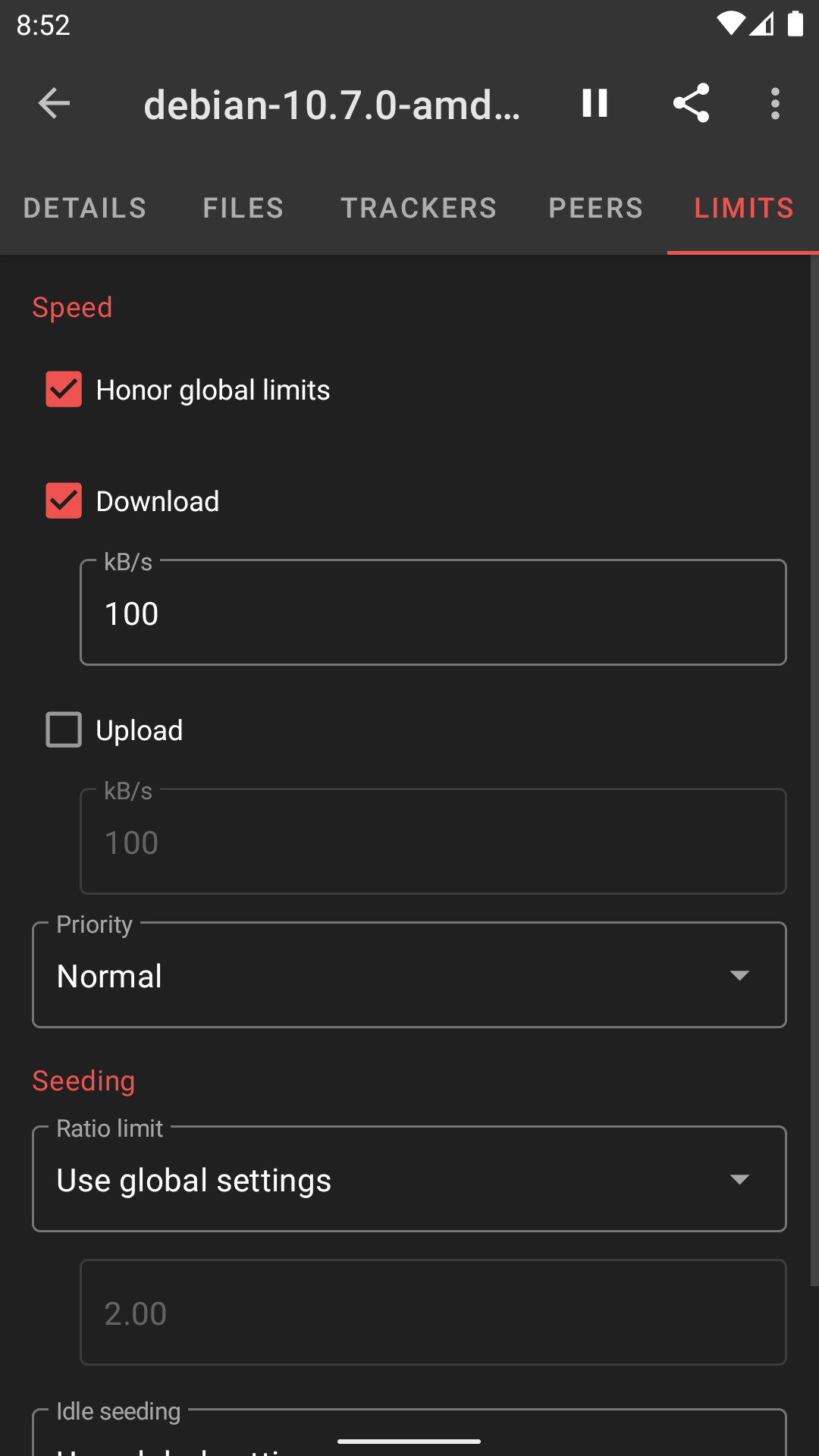This screenshot has height=1456, width=819.
Task: Open the Idle seeding dropdown
Action: tap(409, 1437)
